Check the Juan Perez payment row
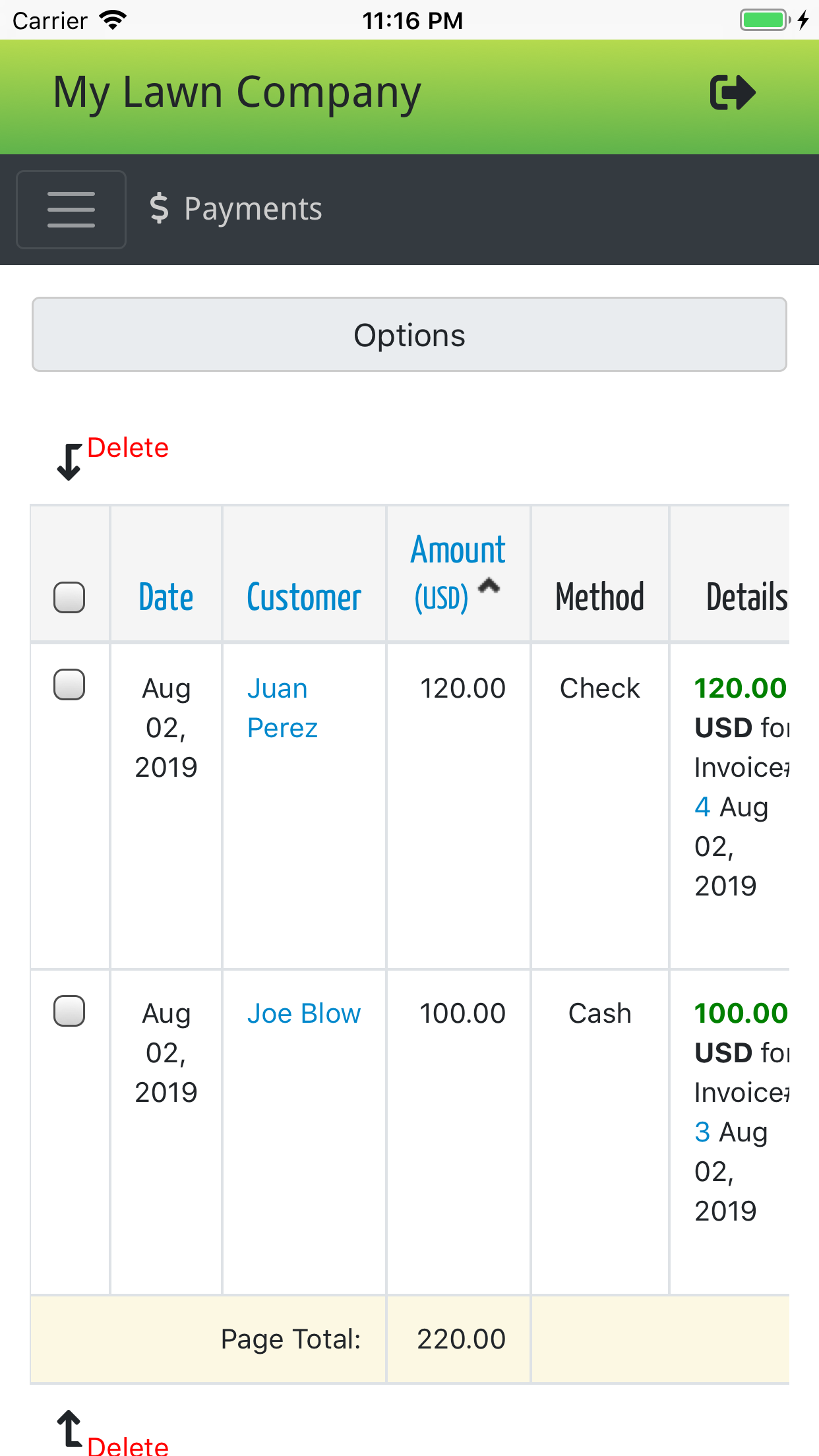The height and width of the screenshot is (1456, 819). [x=69, y=684]
